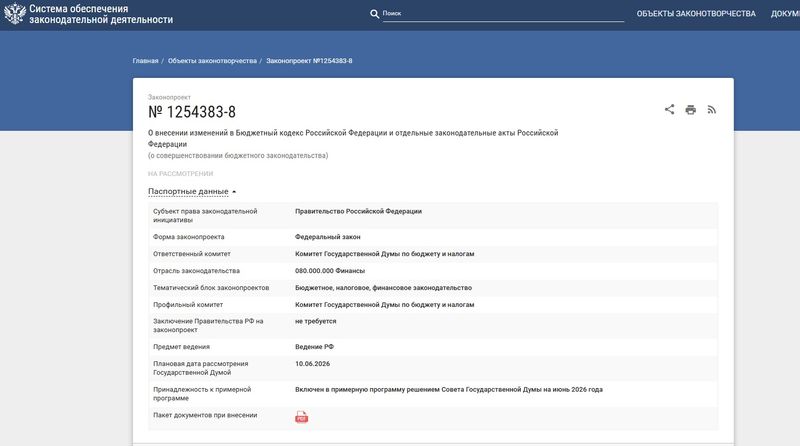Open ОБЪЕКТЫ ЗАКОНОТВОРЧЕСТВА menu item

coord(696,14)
